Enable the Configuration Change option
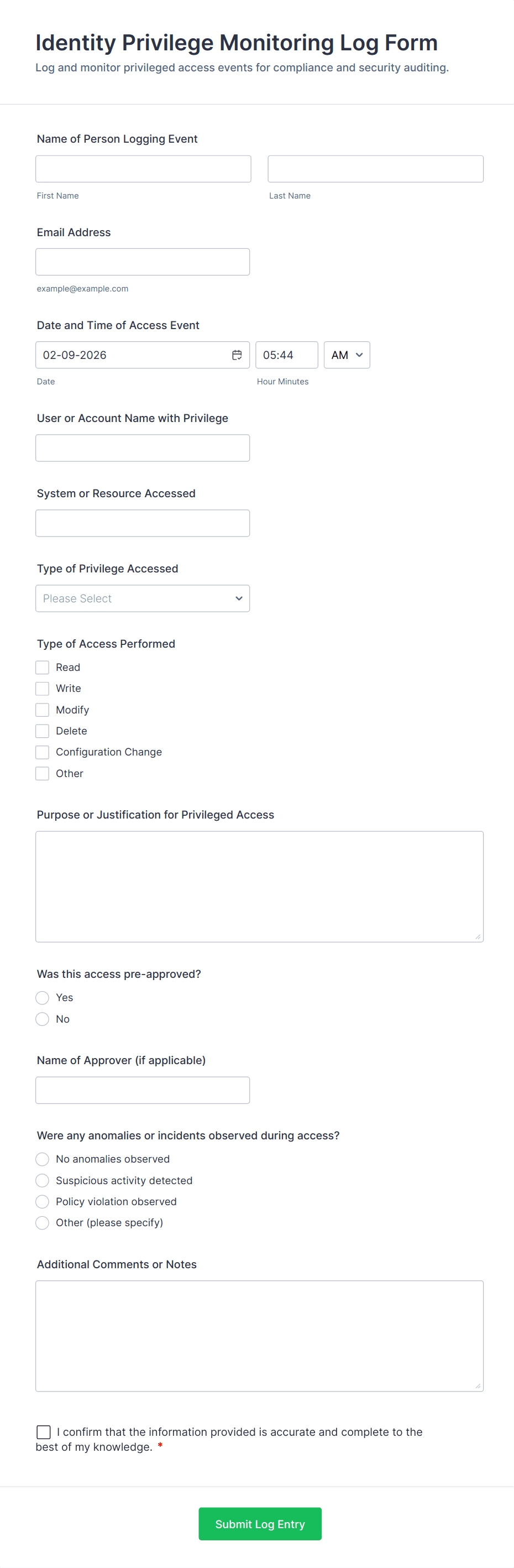The width and height of the screenshot is (514, 1568). tap(42, 752)
